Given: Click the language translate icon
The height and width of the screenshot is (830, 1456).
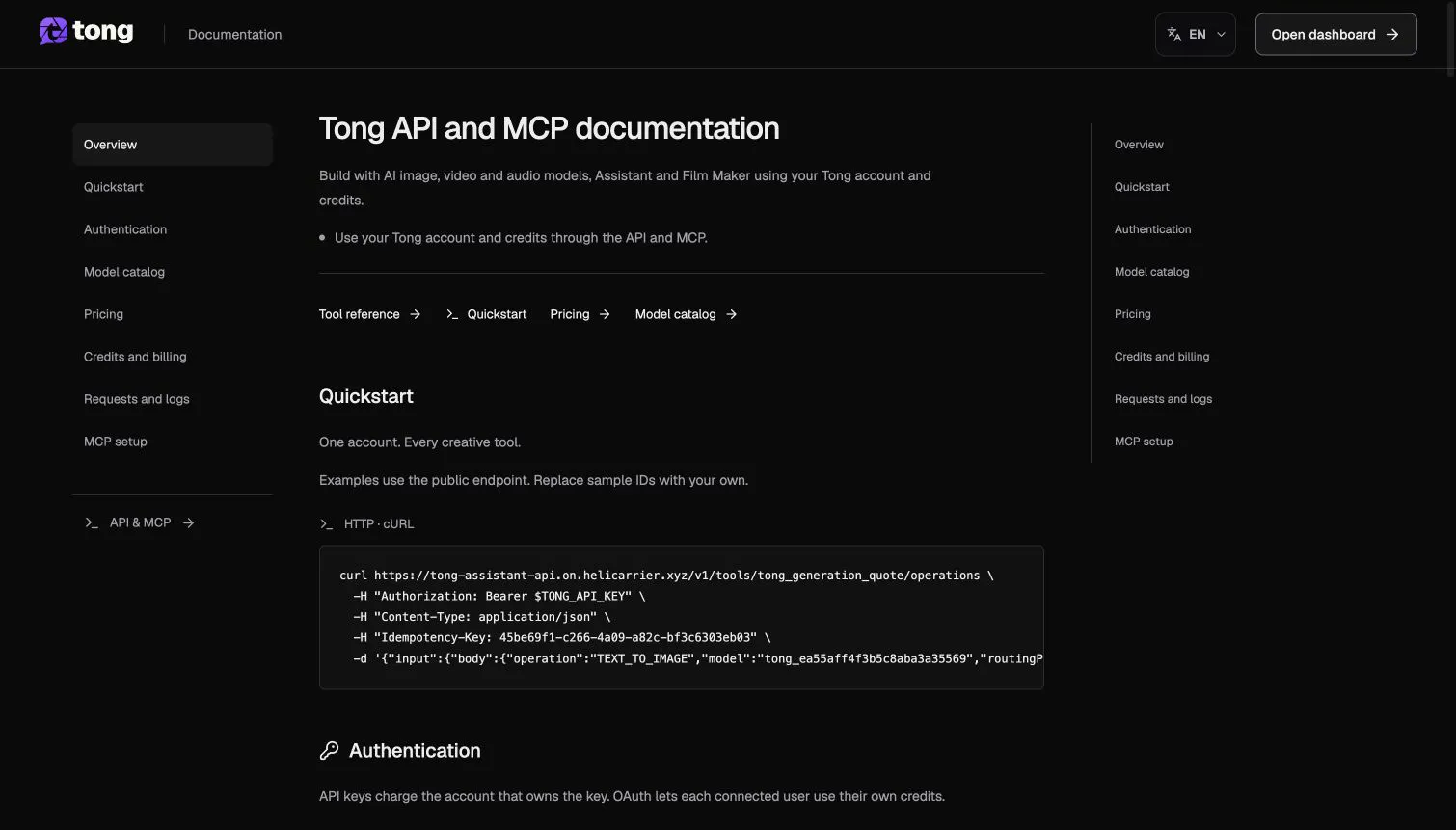Looking at the screenshot, I should [x=1173, y=35].
